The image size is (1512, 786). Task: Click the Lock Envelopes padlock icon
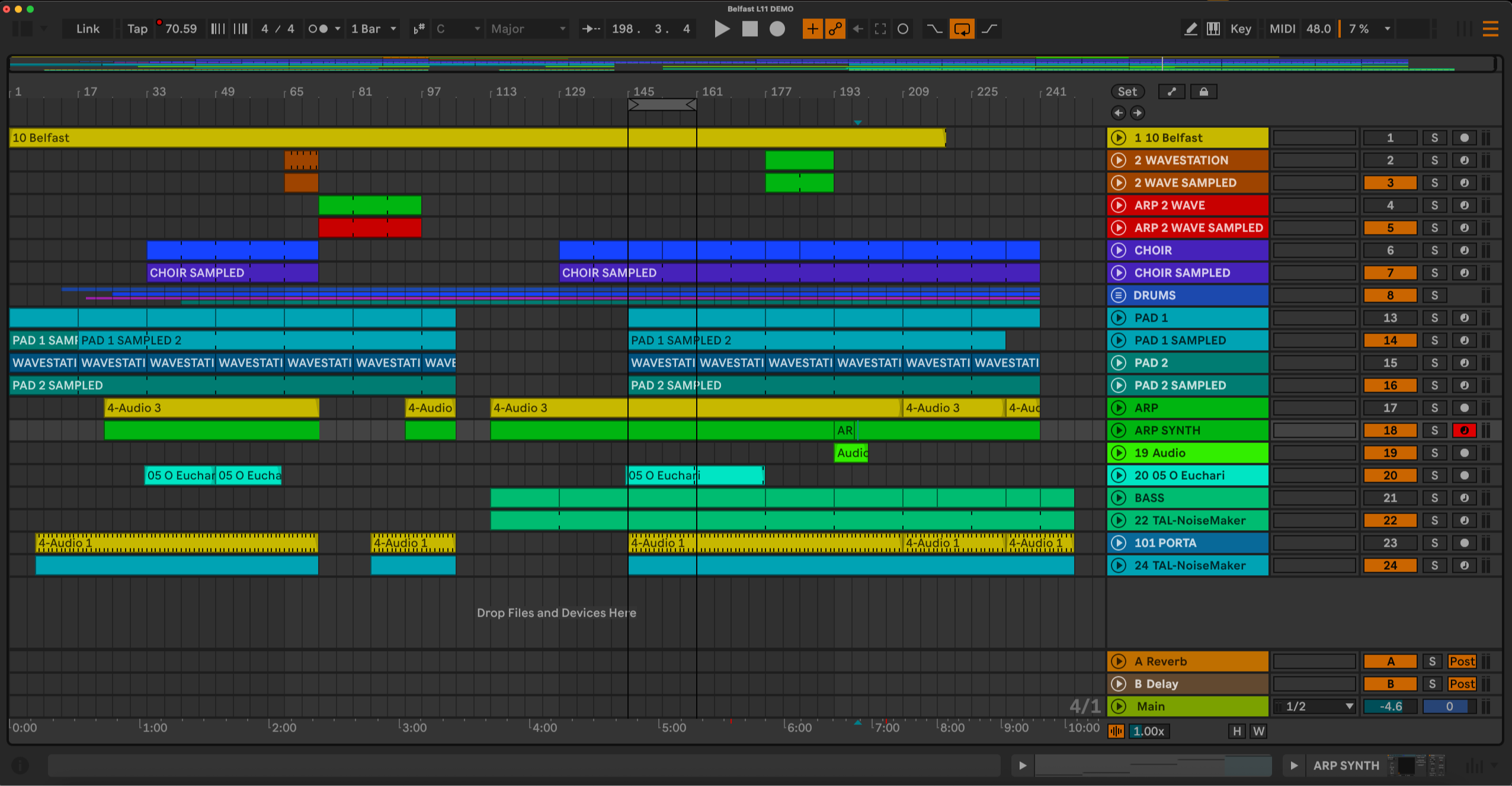pos(1203,92)
